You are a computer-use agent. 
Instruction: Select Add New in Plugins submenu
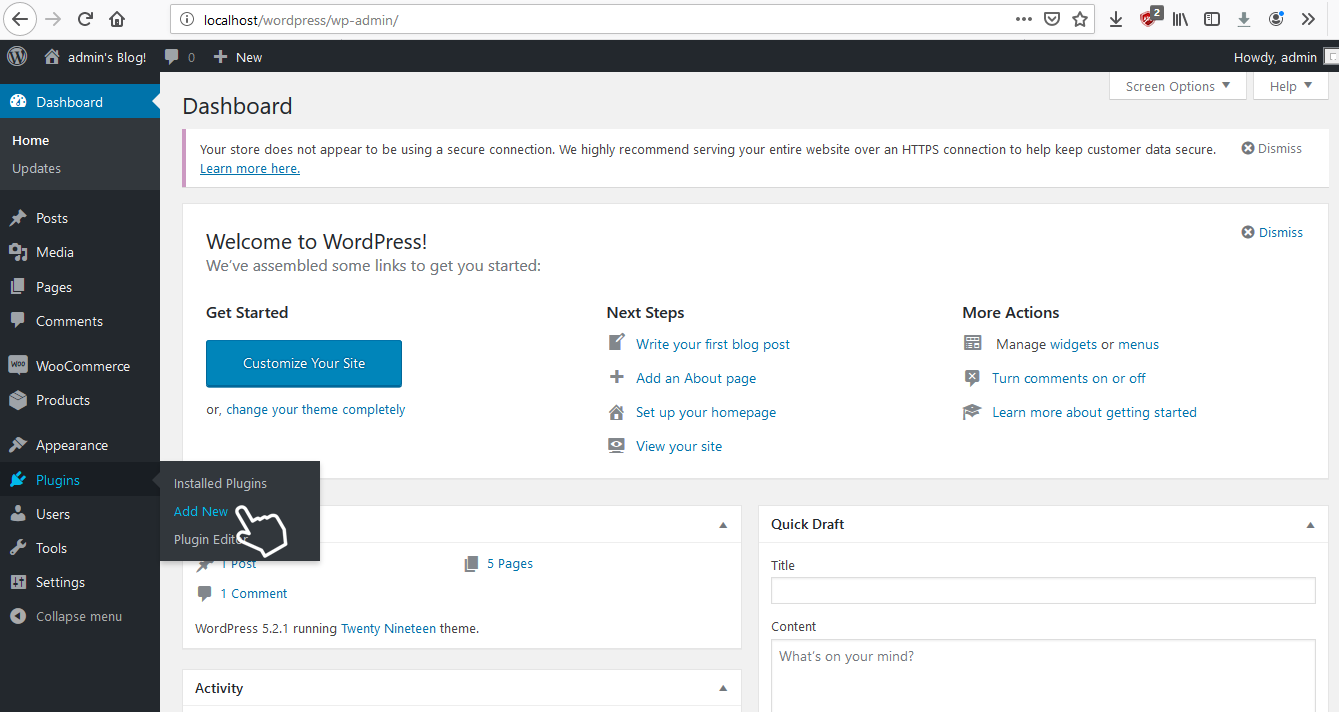pyautogui.click(x=201, y=511)
